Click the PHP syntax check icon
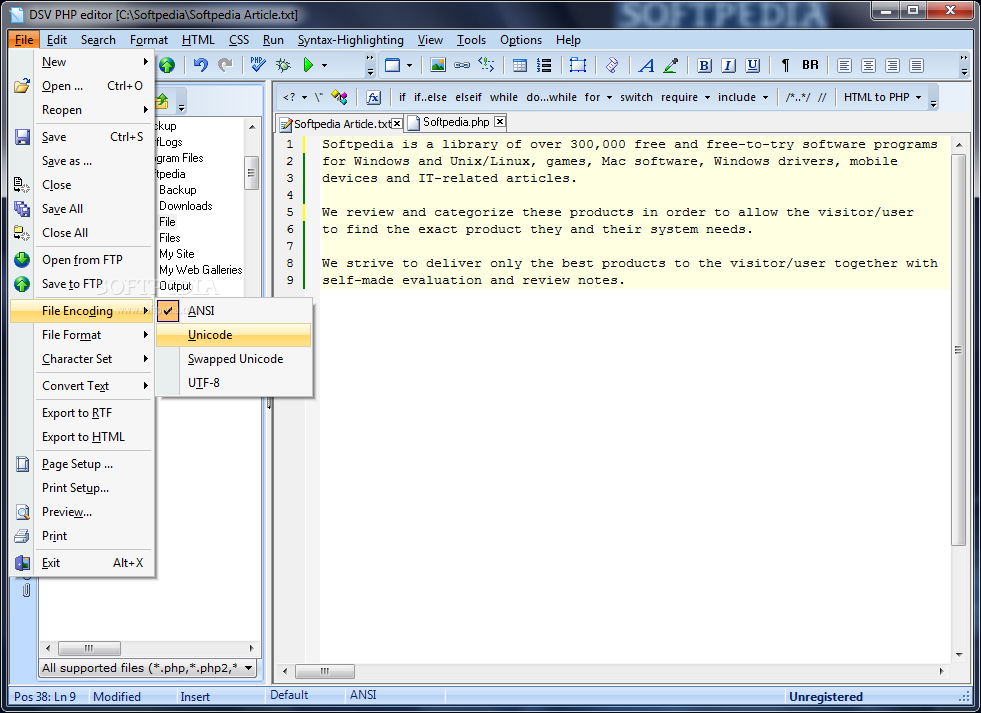 [x=257, y=65]
